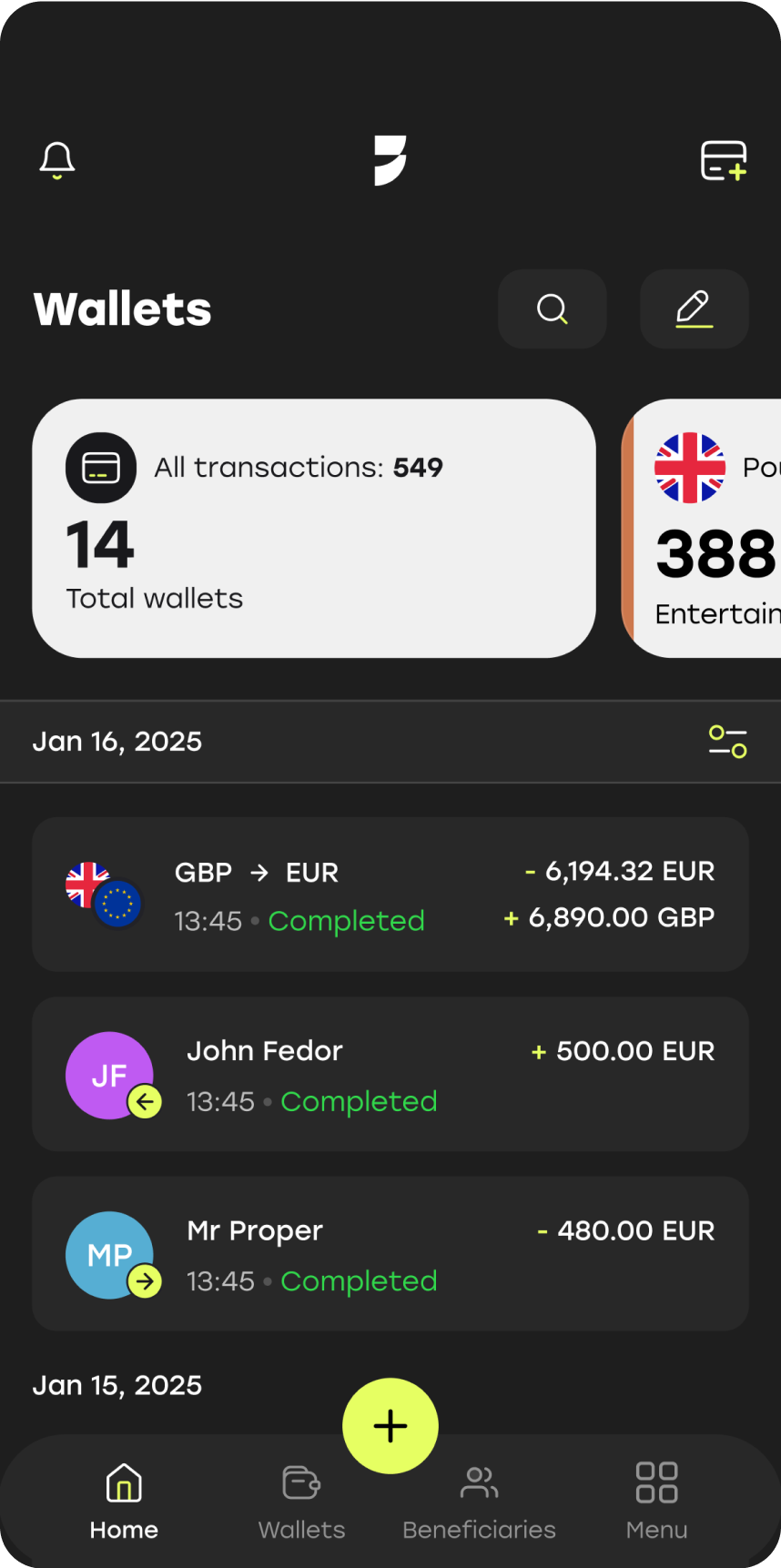Screen dimensions: 781x1568
Task: Tap the MP blue avatar
Action: [x=109, y=1255]
